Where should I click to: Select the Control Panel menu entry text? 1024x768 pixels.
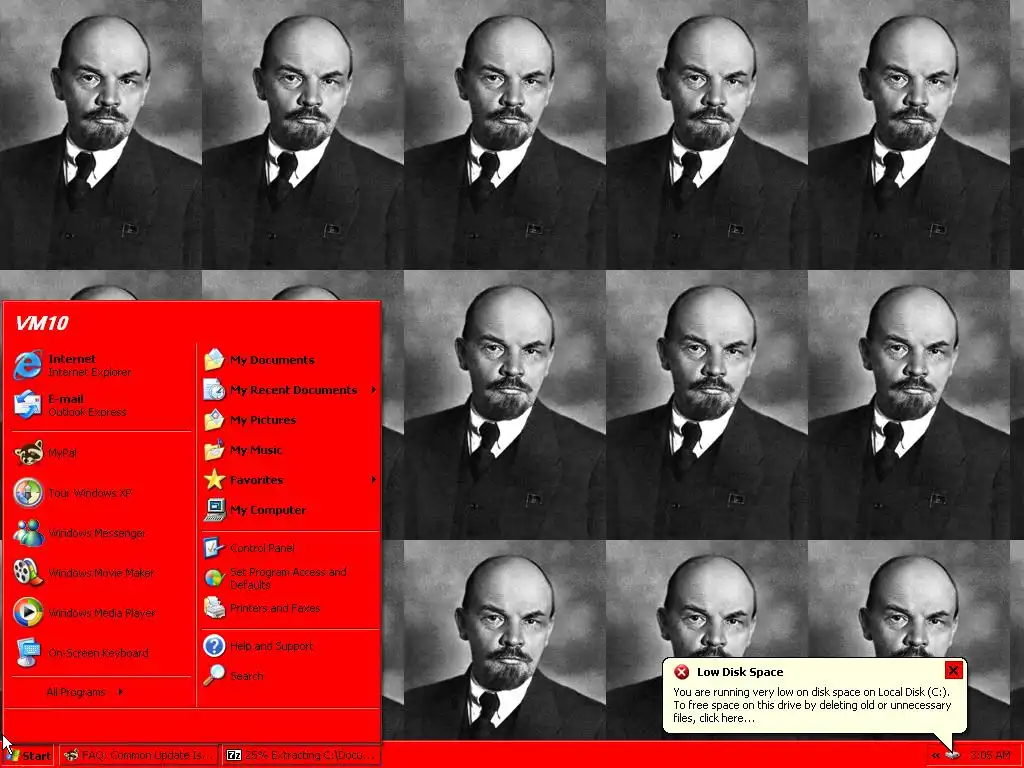point(262,548)
